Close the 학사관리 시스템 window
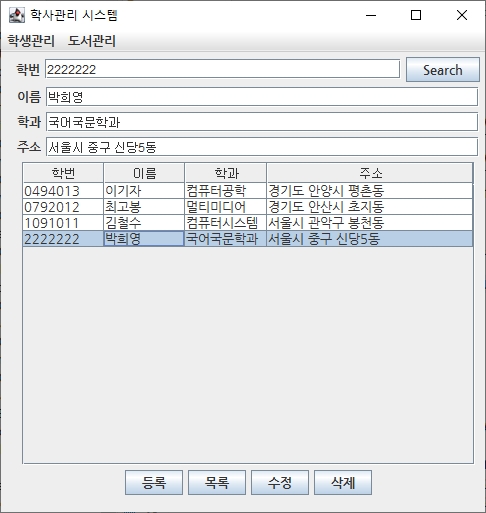The image size is (486, 513). tap(462, 15)
